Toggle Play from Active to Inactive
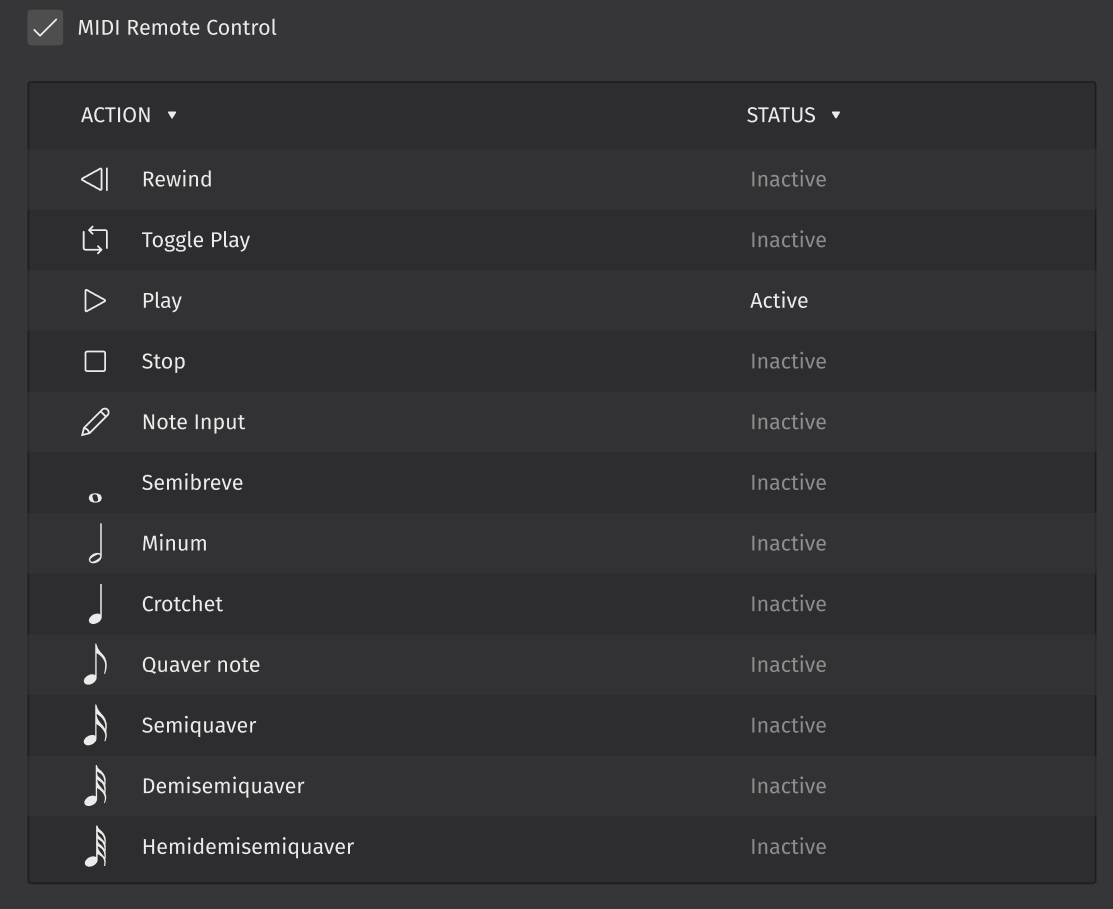Viewport: 1113px width, 909px height. click(x=779, y=300)
